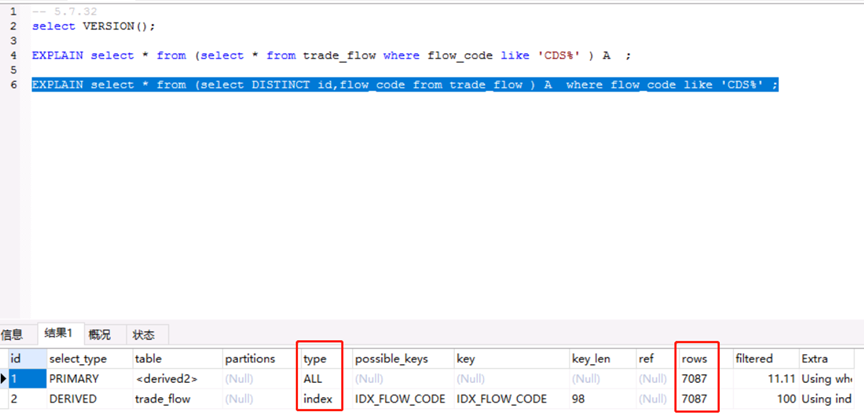Image resolution: width=864 pixels, height=420 pixels.
Task: Click the table column header
Action: pos(177,358)
